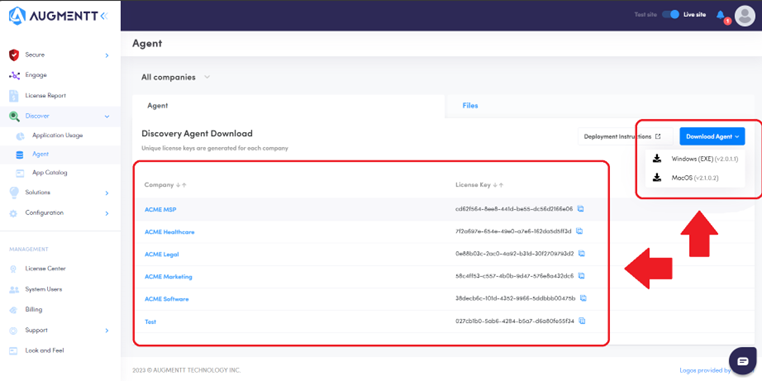Open the user avatar profile
This screenshot has height=381, width=762.
click(x=745, y=16)
